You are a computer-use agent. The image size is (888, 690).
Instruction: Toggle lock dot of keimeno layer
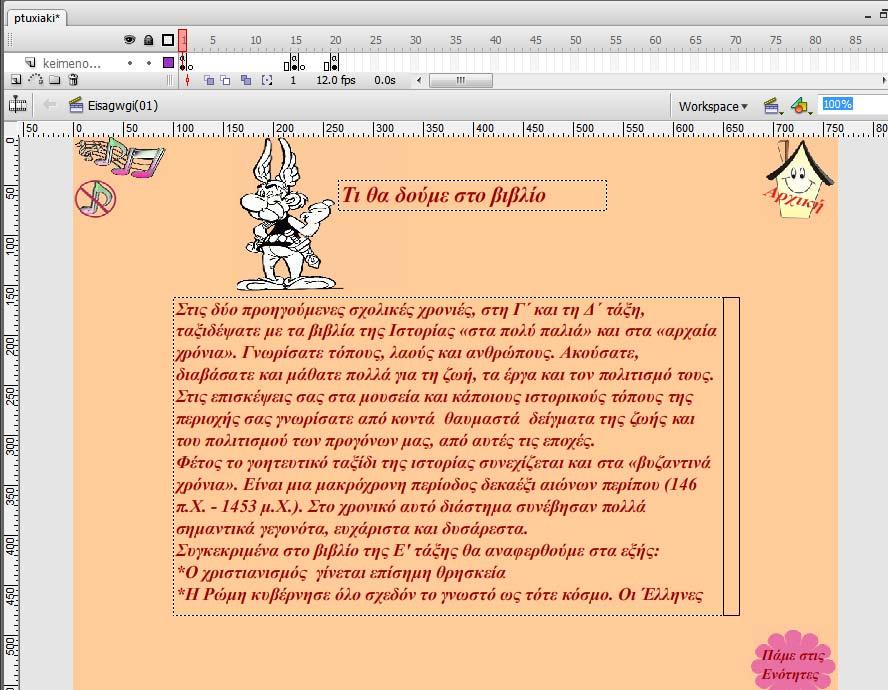pos(149,63)
